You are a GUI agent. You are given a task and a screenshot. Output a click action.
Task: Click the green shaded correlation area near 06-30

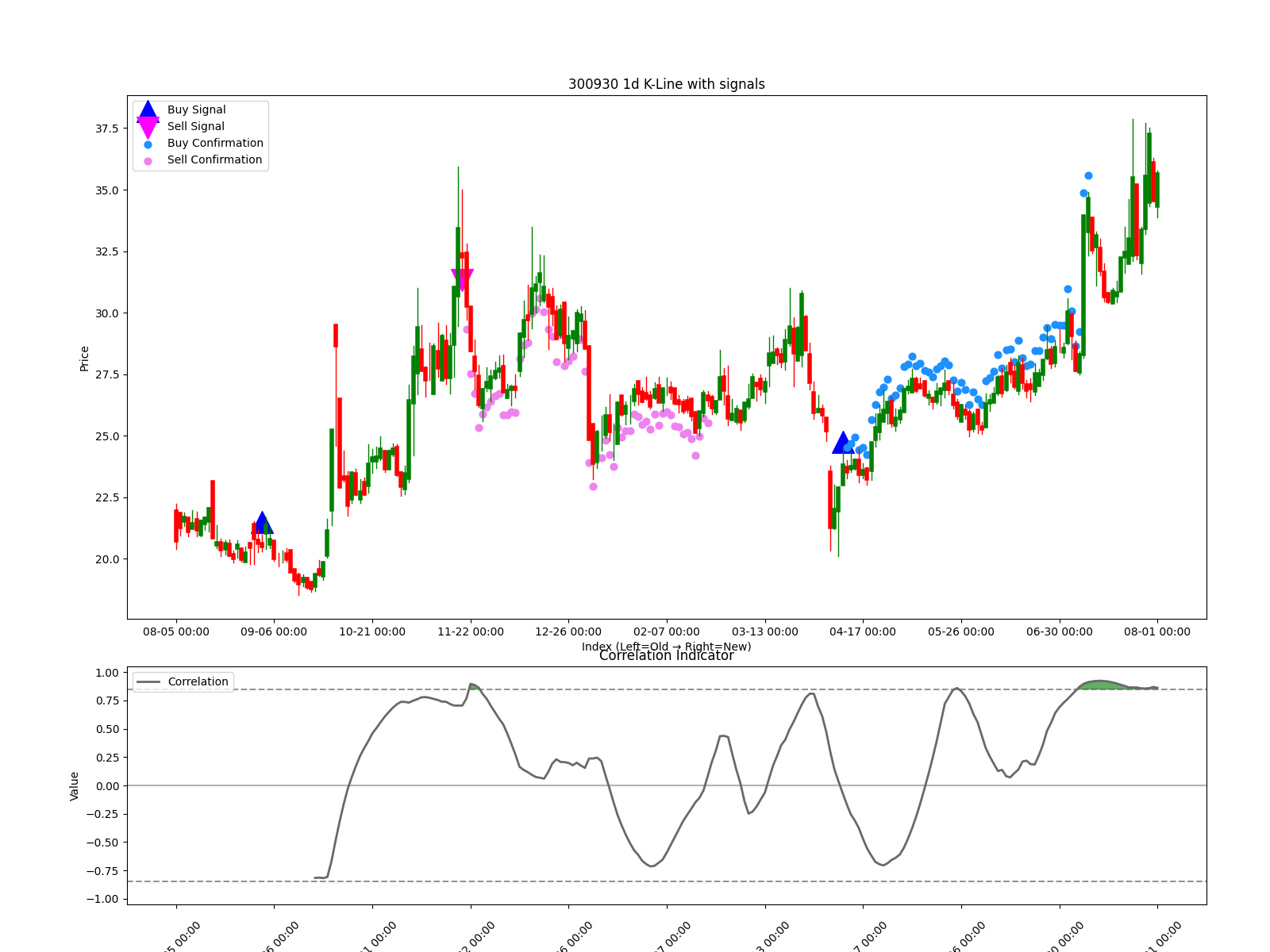click(x=1103, y=685)
